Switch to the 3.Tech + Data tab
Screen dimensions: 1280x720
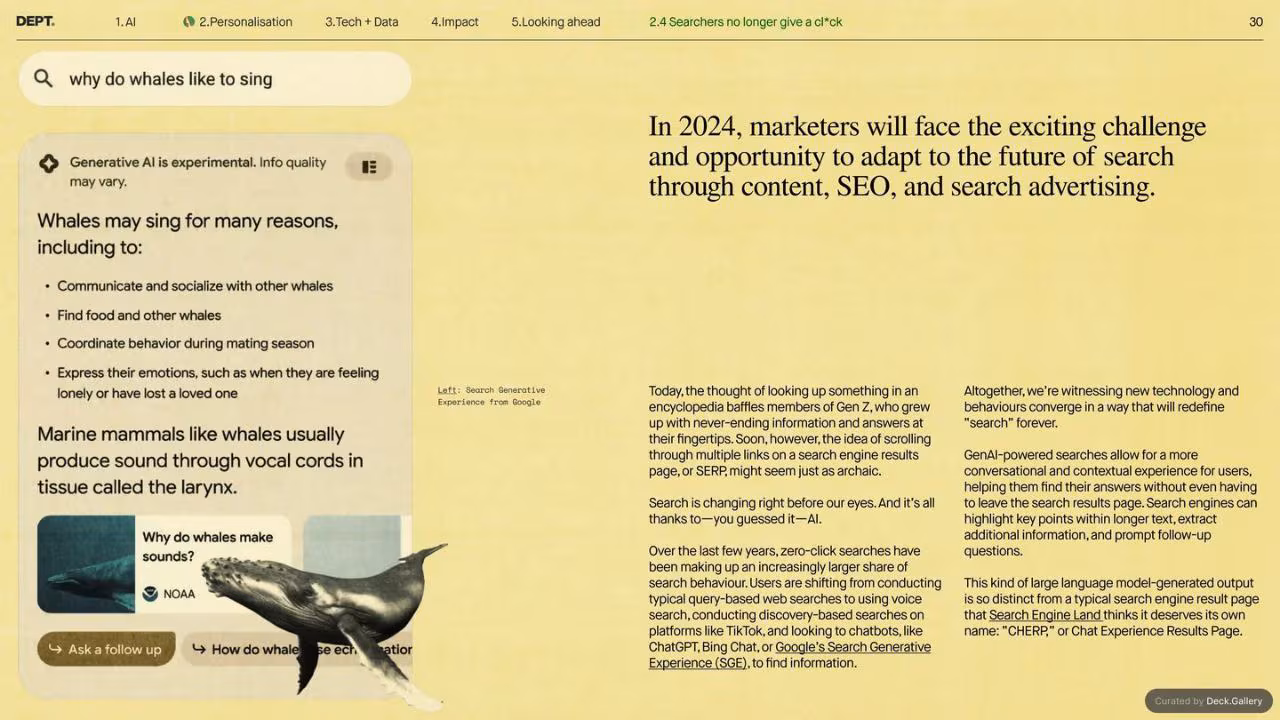[361, 21]
